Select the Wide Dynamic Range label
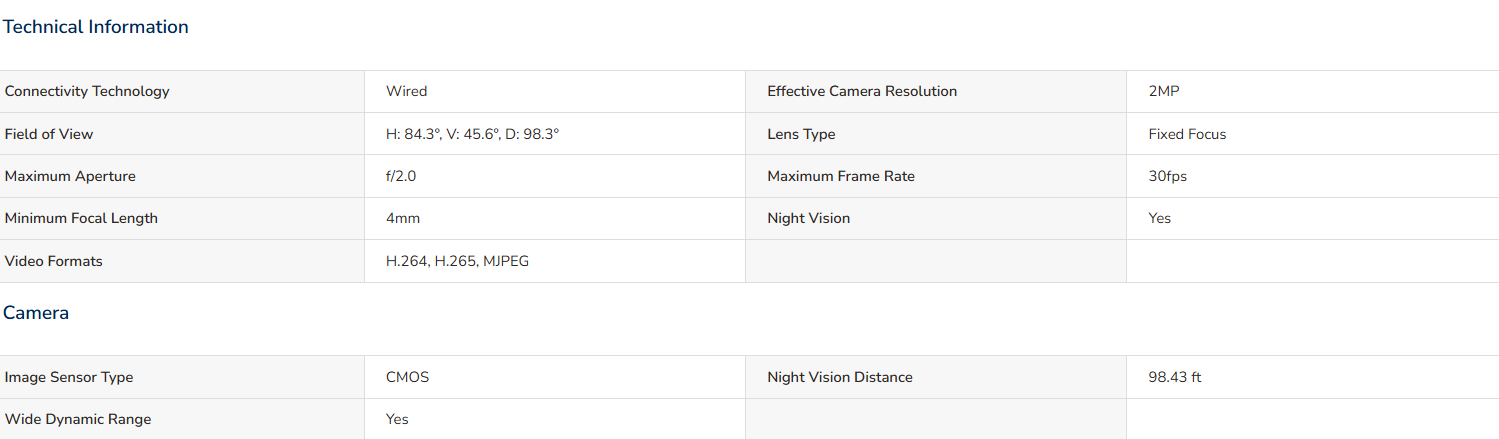The height and width of the screenshot is (439, 1499). 78,419
